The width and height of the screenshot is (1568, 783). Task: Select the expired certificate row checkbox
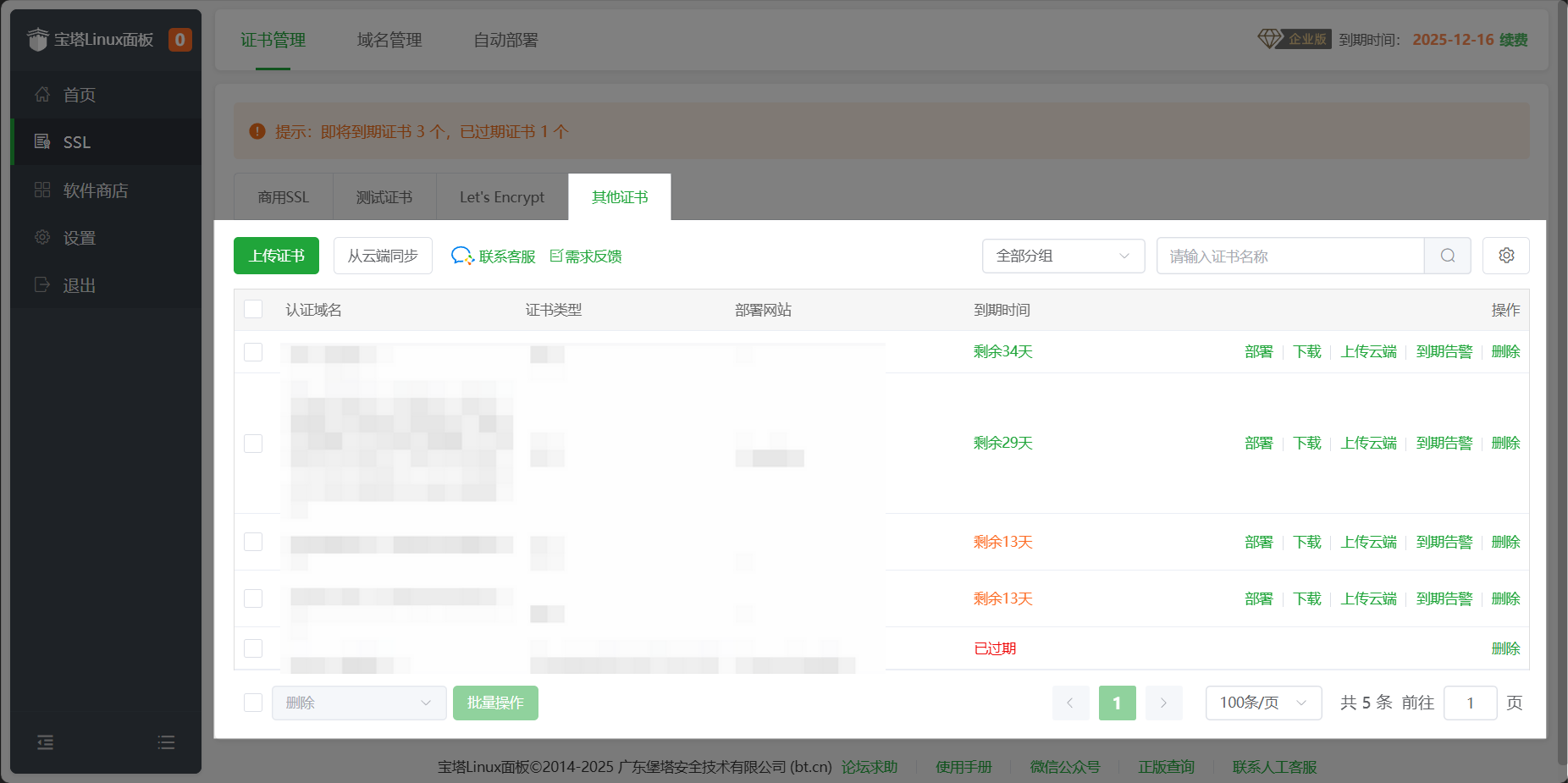coord(253,648)
